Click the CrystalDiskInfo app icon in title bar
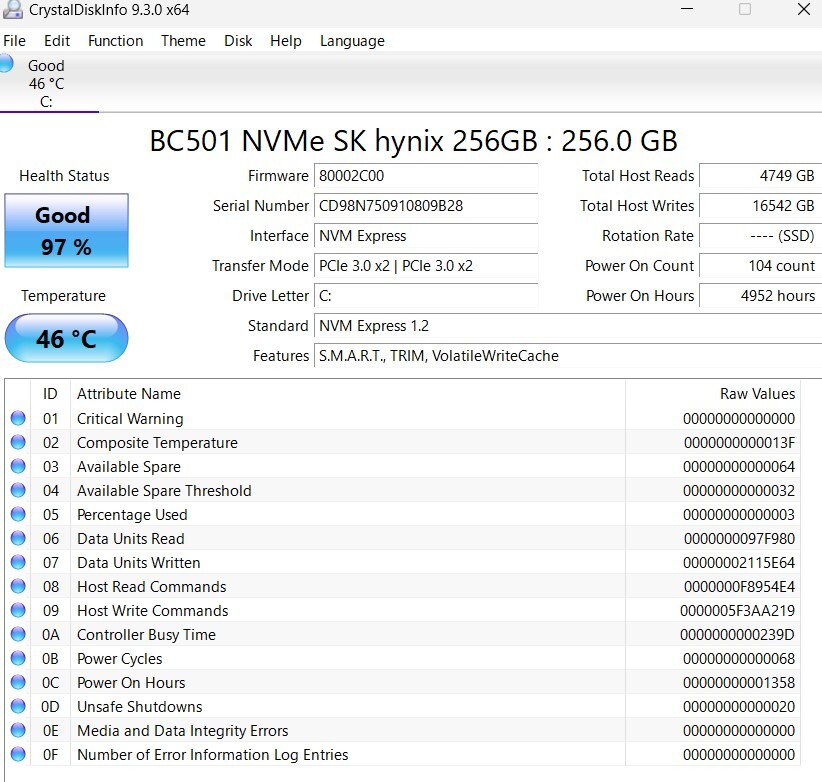The width and height of the screenshot is (822, 782). click(x=11, y=10)
